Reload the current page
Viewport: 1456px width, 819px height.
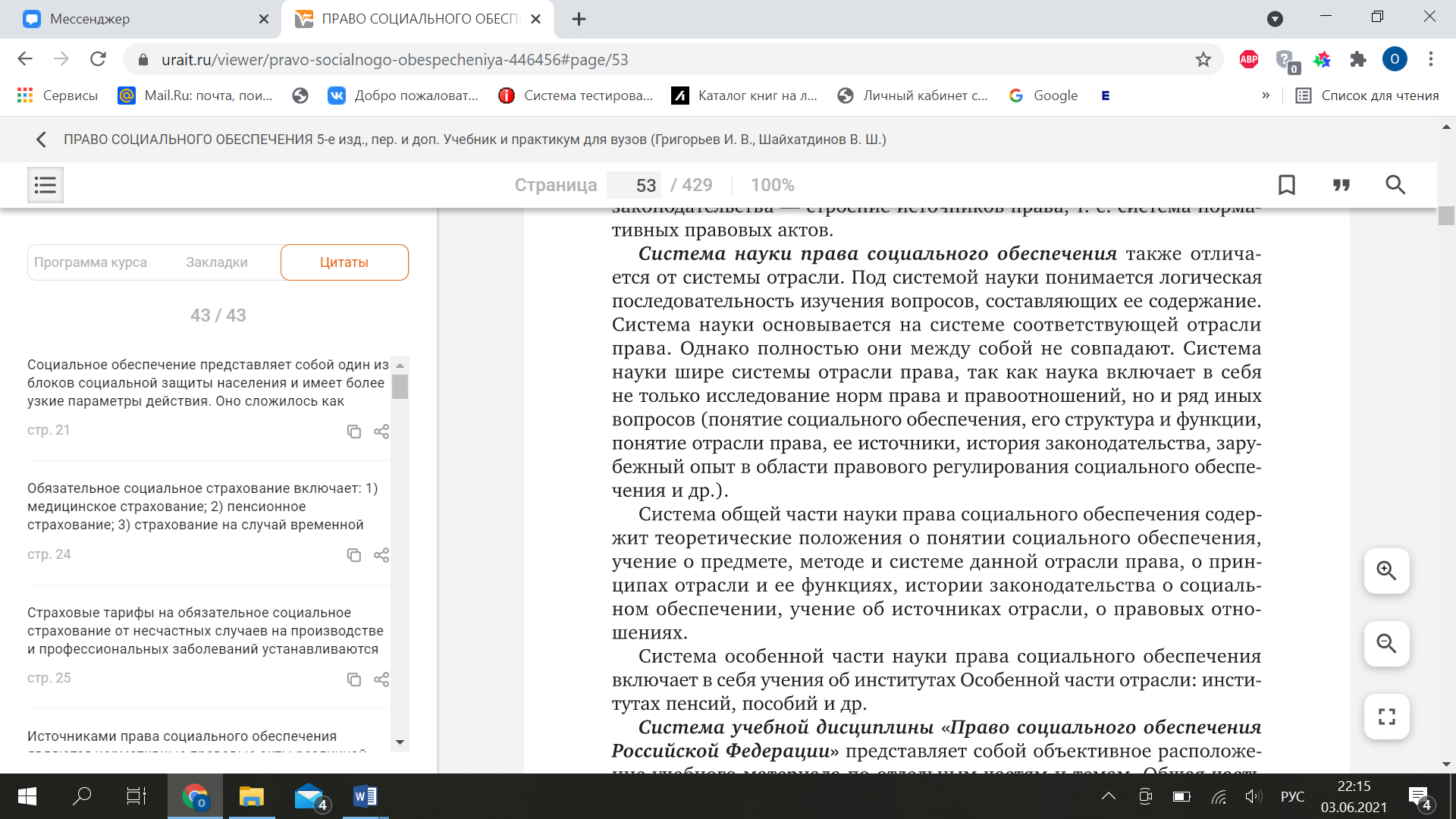click(98, 59)
